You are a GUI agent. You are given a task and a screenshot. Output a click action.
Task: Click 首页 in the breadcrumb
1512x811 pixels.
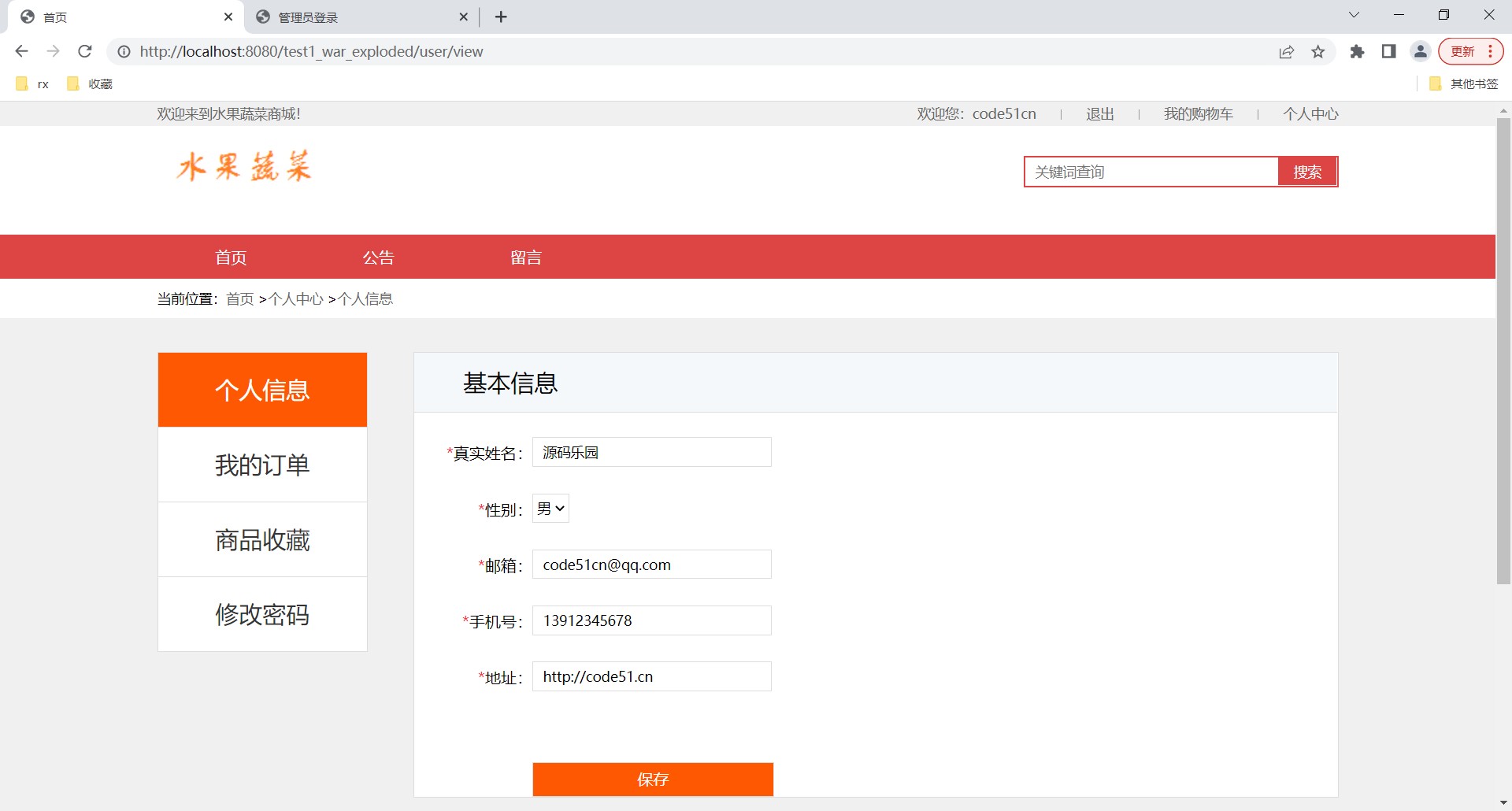pyautogui.click(x=240, y=299)
